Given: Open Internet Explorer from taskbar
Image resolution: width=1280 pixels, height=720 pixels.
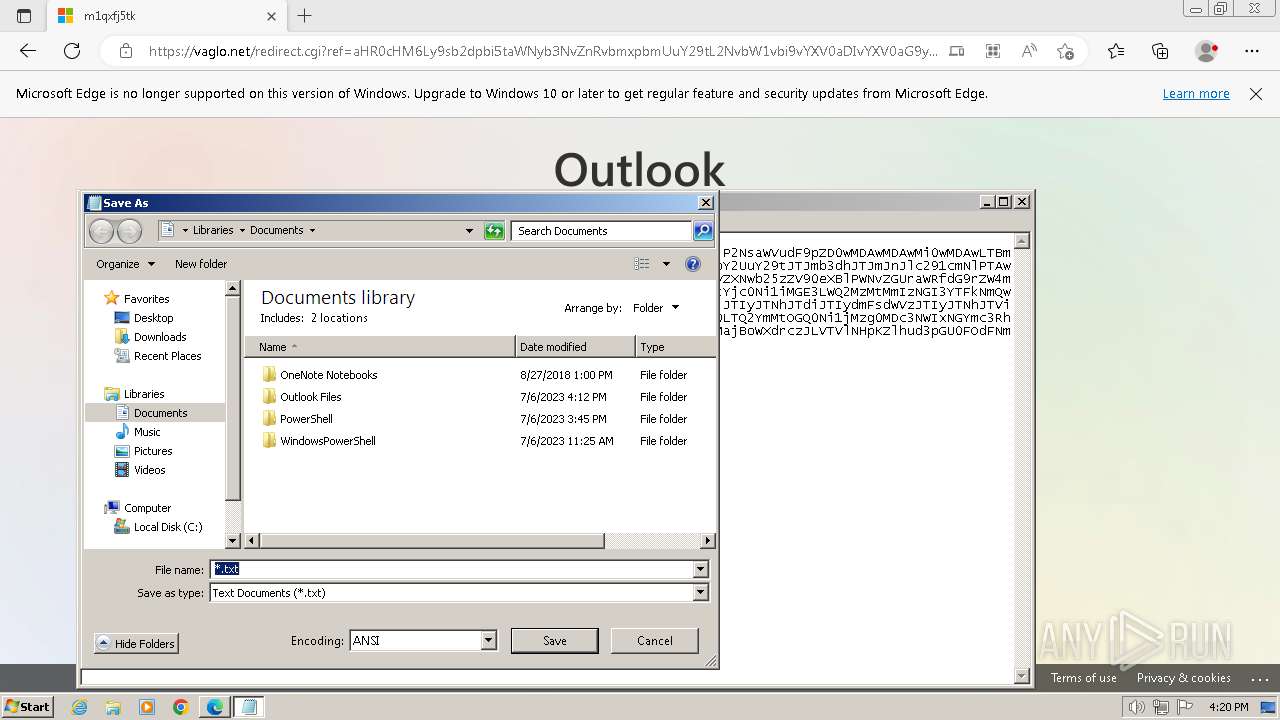Looking at the screenshot, I should [x=79, y=707].
